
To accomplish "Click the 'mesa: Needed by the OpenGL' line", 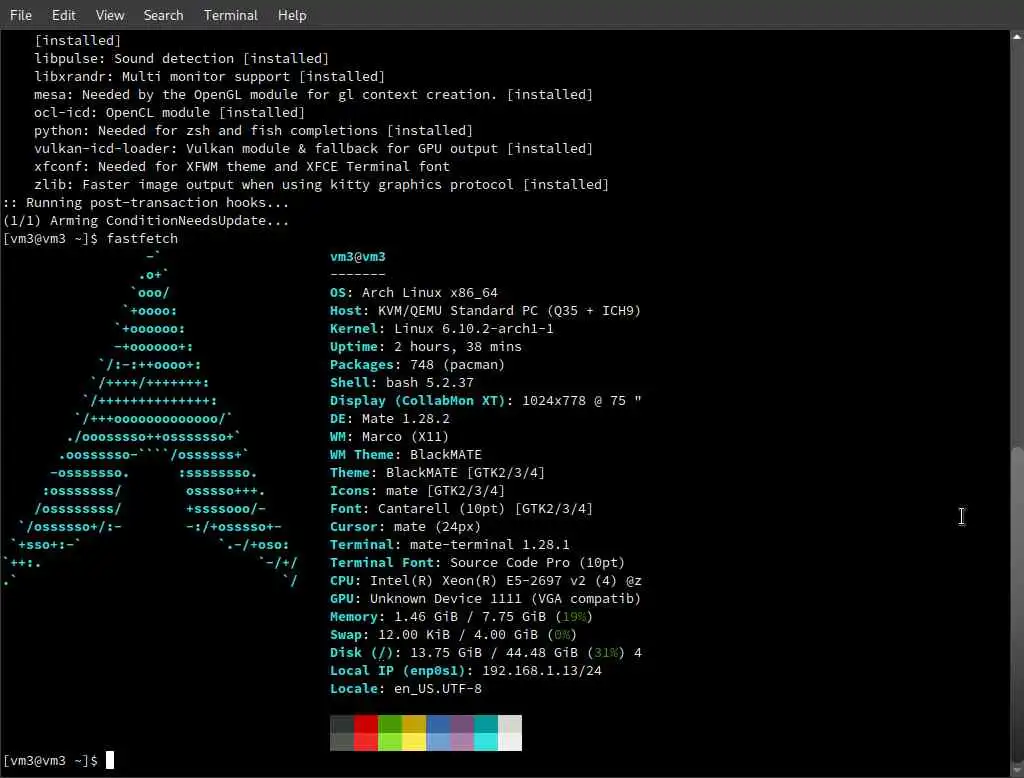I will (x=313, y=95).
